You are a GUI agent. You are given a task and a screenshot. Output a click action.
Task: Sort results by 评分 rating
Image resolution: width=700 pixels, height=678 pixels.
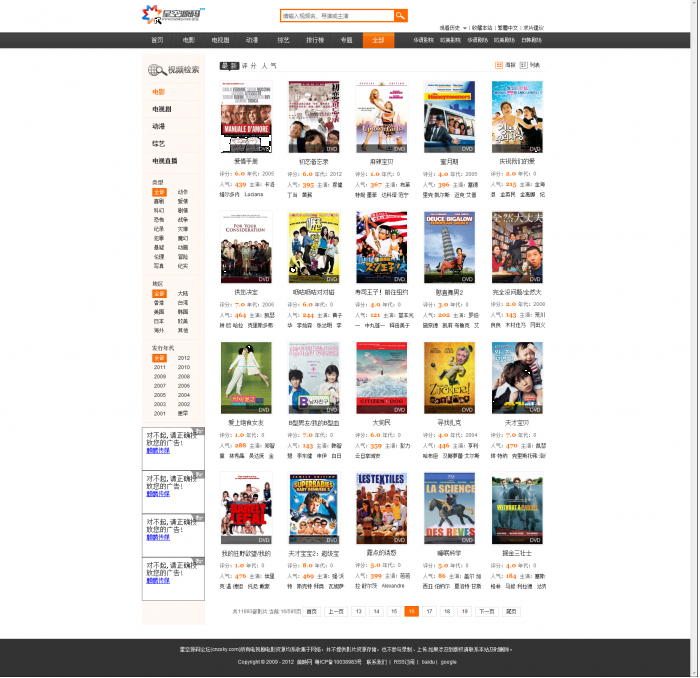click(247, 65)
